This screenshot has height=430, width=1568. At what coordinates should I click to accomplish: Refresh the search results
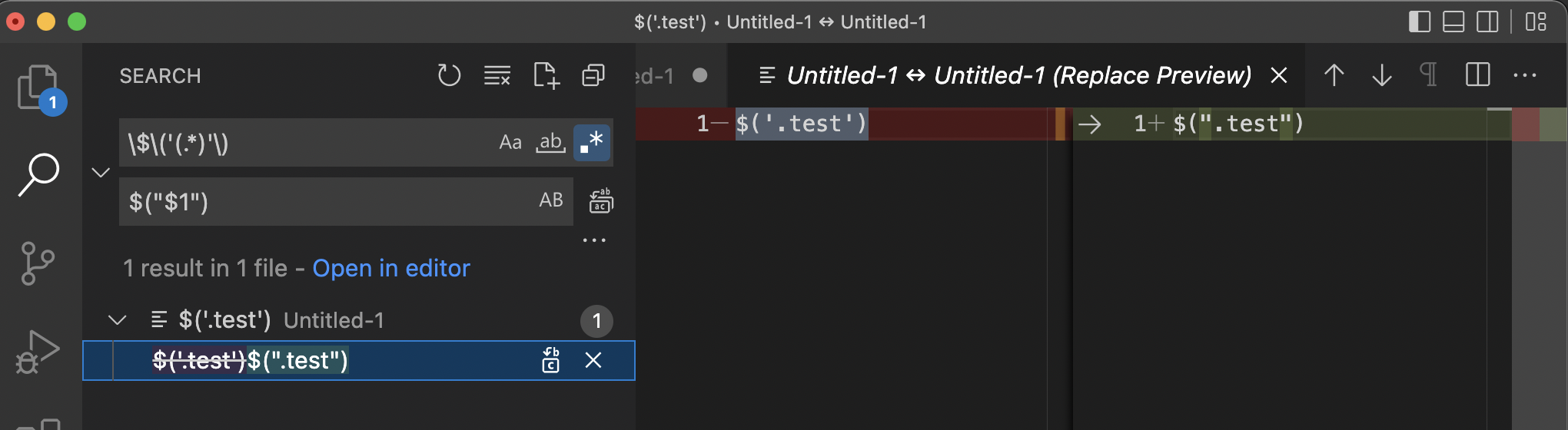point(449,75)
